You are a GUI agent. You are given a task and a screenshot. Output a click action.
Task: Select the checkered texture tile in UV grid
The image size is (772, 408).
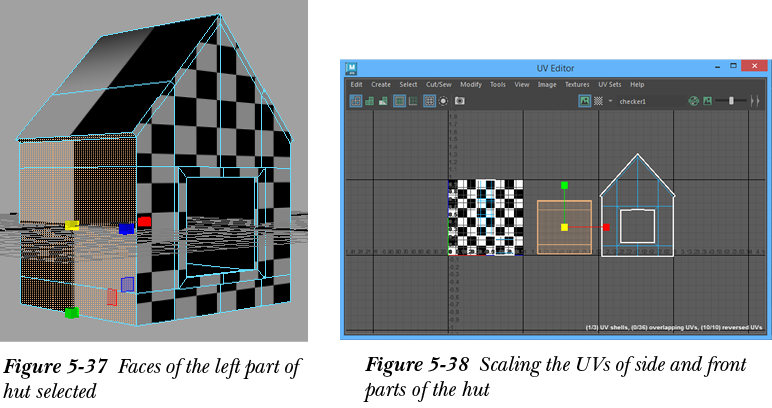point(485,216)
